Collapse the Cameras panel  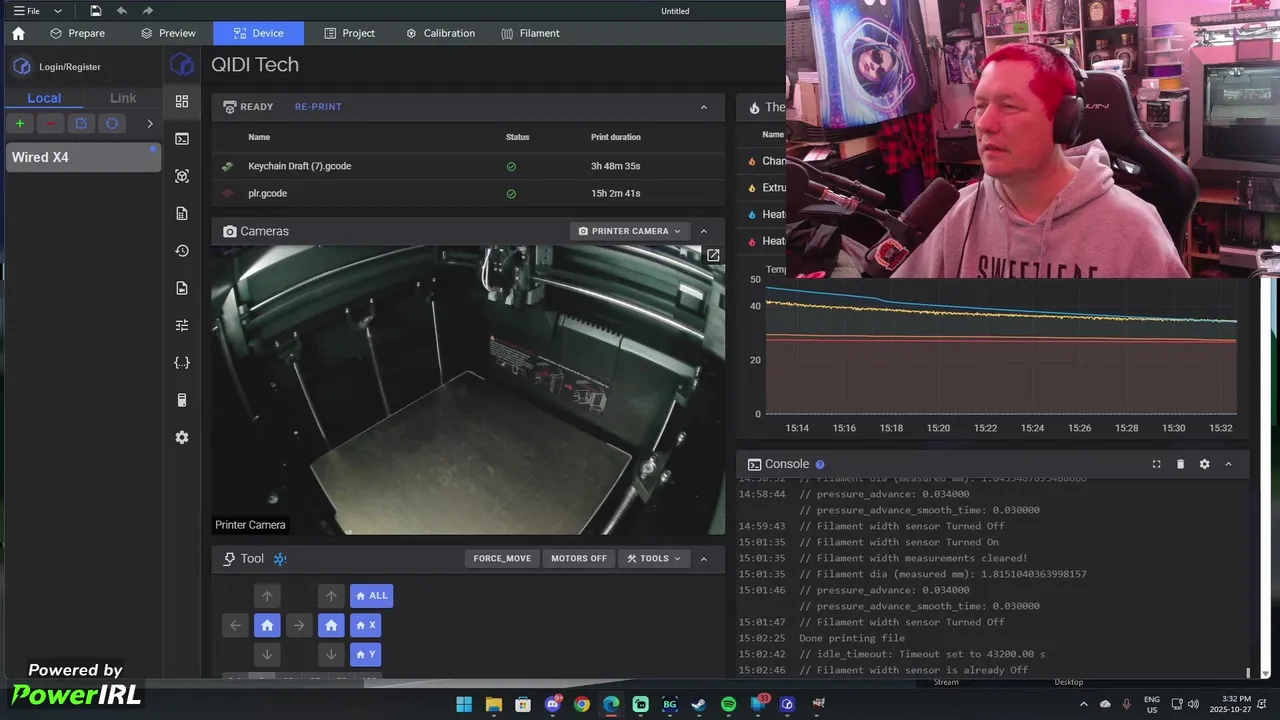point(704,231)
